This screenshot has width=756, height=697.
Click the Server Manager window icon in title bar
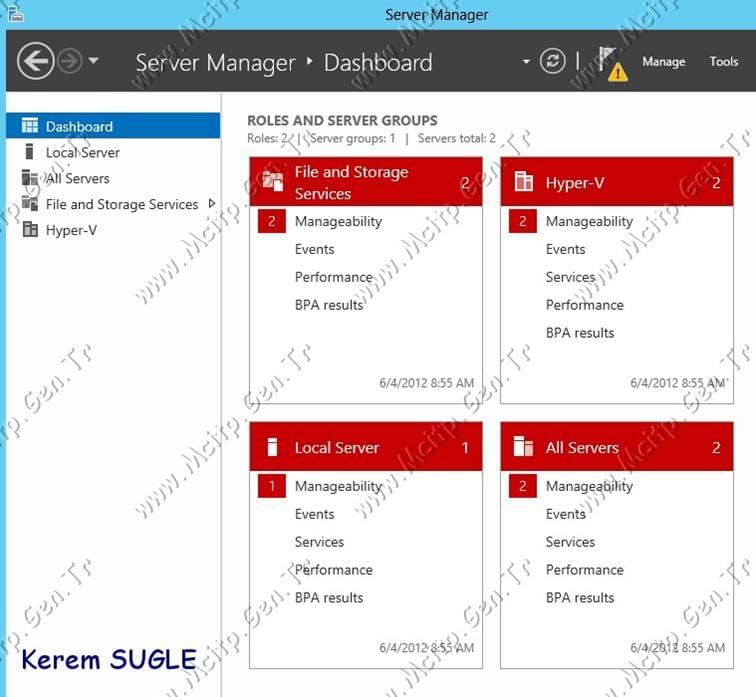[15, 13]
